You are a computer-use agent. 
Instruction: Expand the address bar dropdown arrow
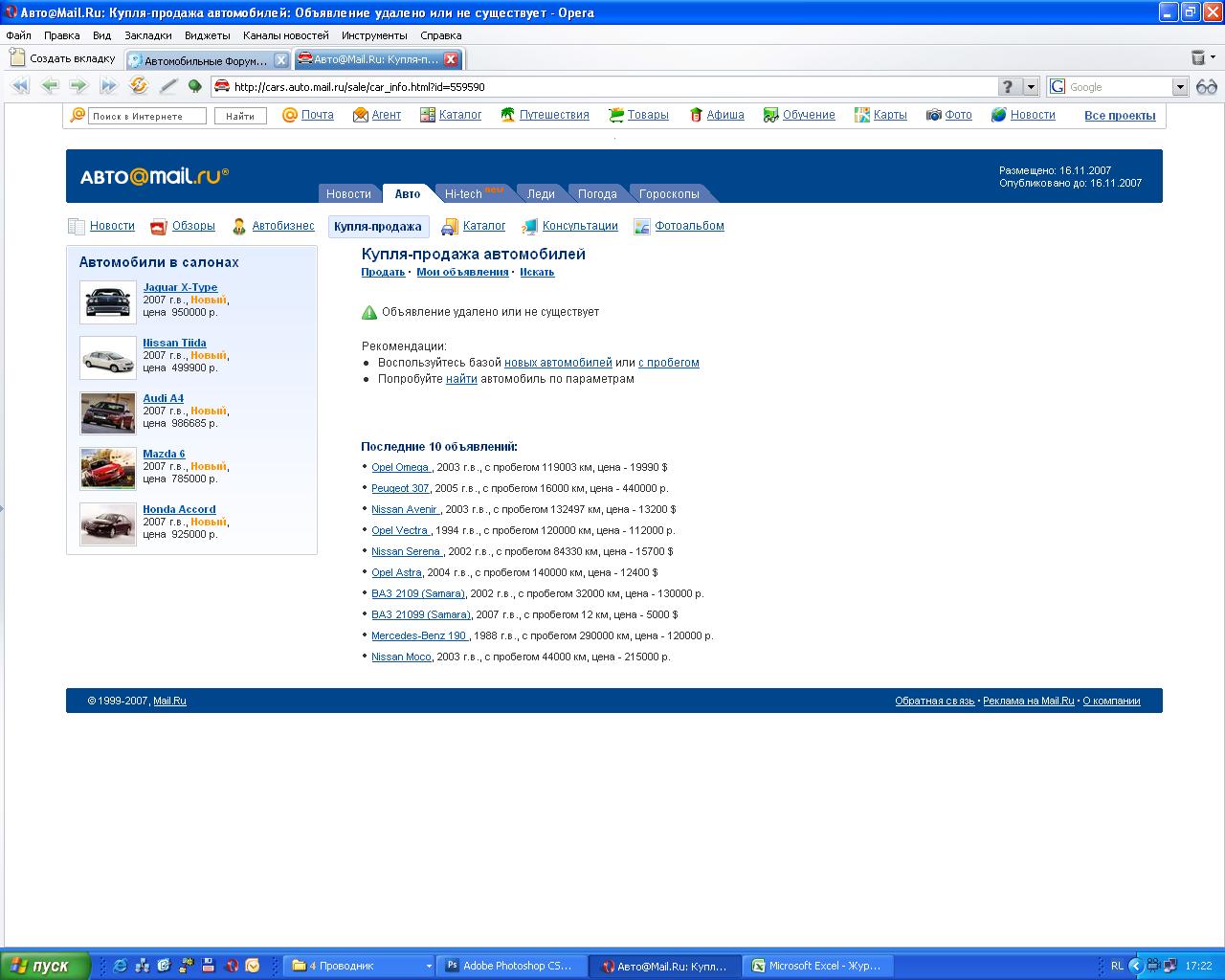(x=1031, y=87)
